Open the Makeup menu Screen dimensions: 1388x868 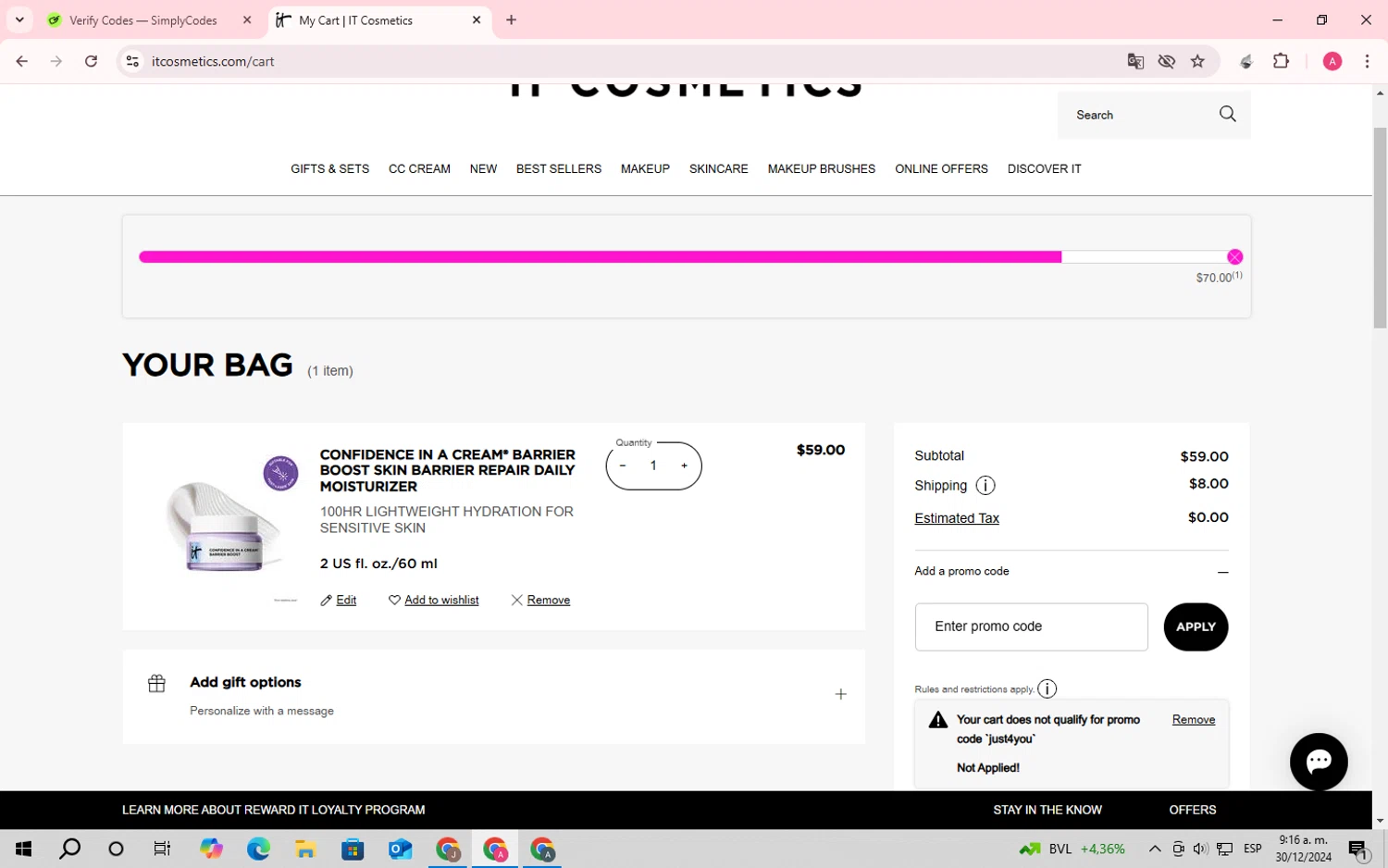coord(645,168)
